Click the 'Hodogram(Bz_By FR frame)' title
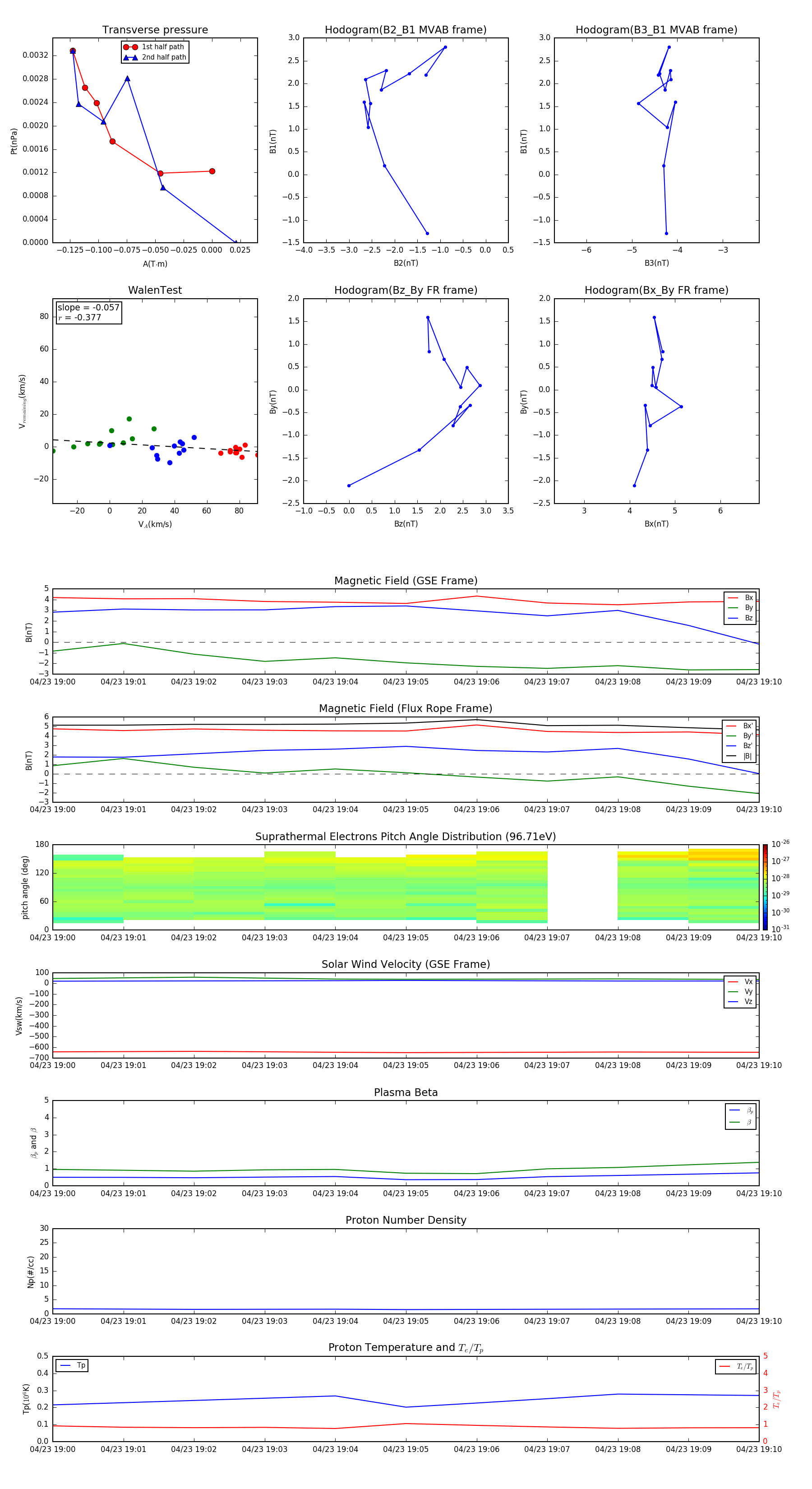This screenshot has width=812, height=1489. click(x=406, y=290)
